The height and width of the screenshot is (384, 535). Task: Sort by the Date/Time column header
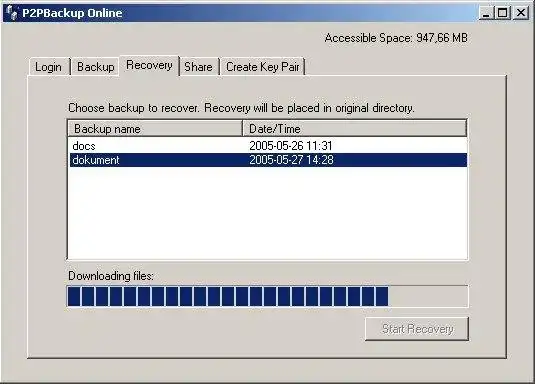(355, 129)
